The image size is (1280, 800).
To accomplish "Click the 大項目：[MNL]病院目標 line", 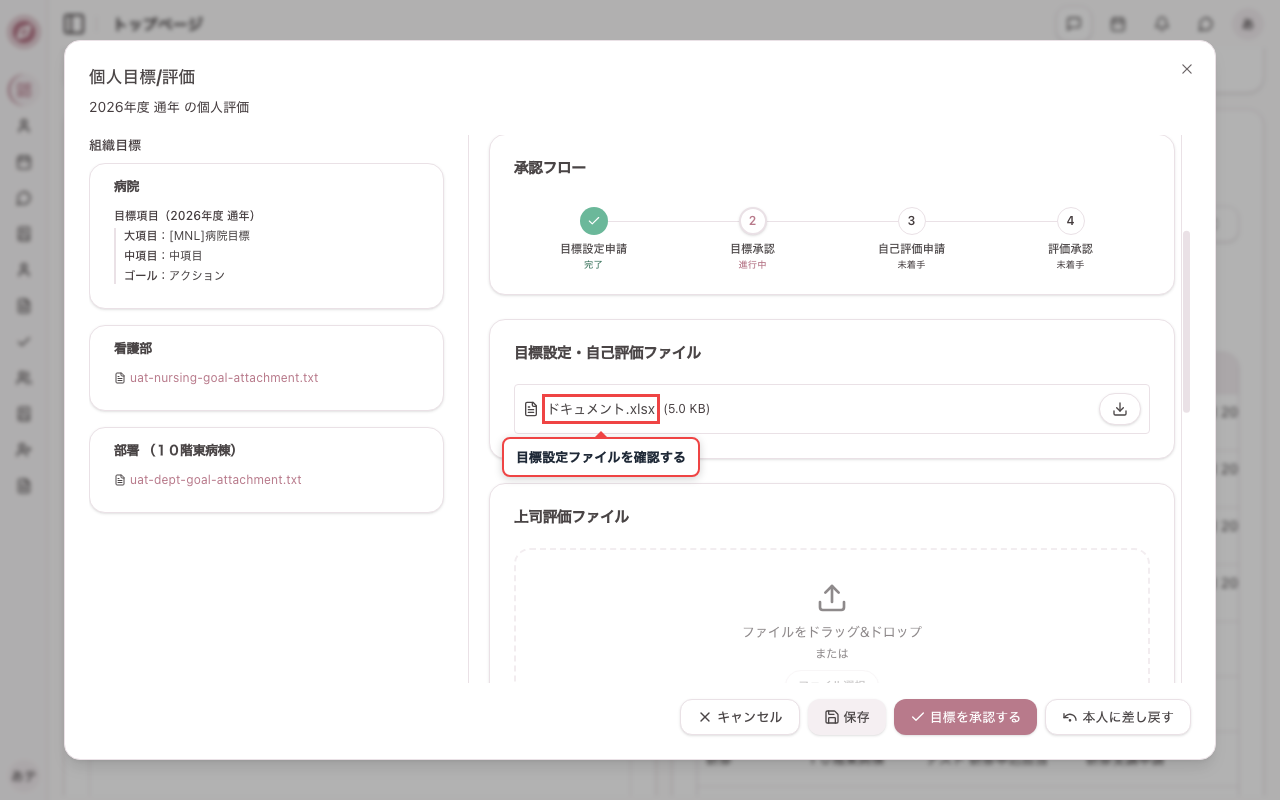I will click(x=187, y=236).
